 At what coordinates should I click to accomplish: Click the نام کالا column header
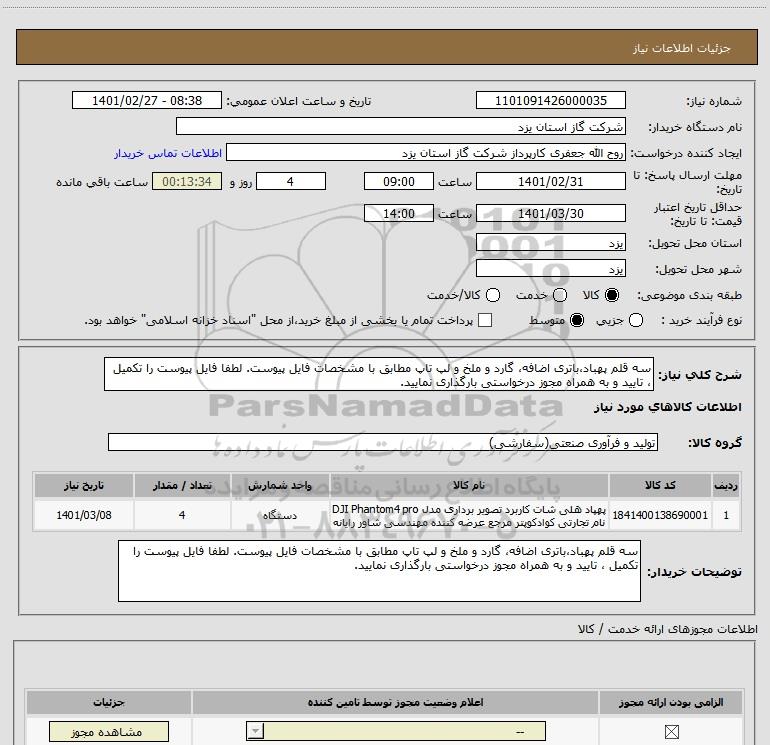(469, 485)
